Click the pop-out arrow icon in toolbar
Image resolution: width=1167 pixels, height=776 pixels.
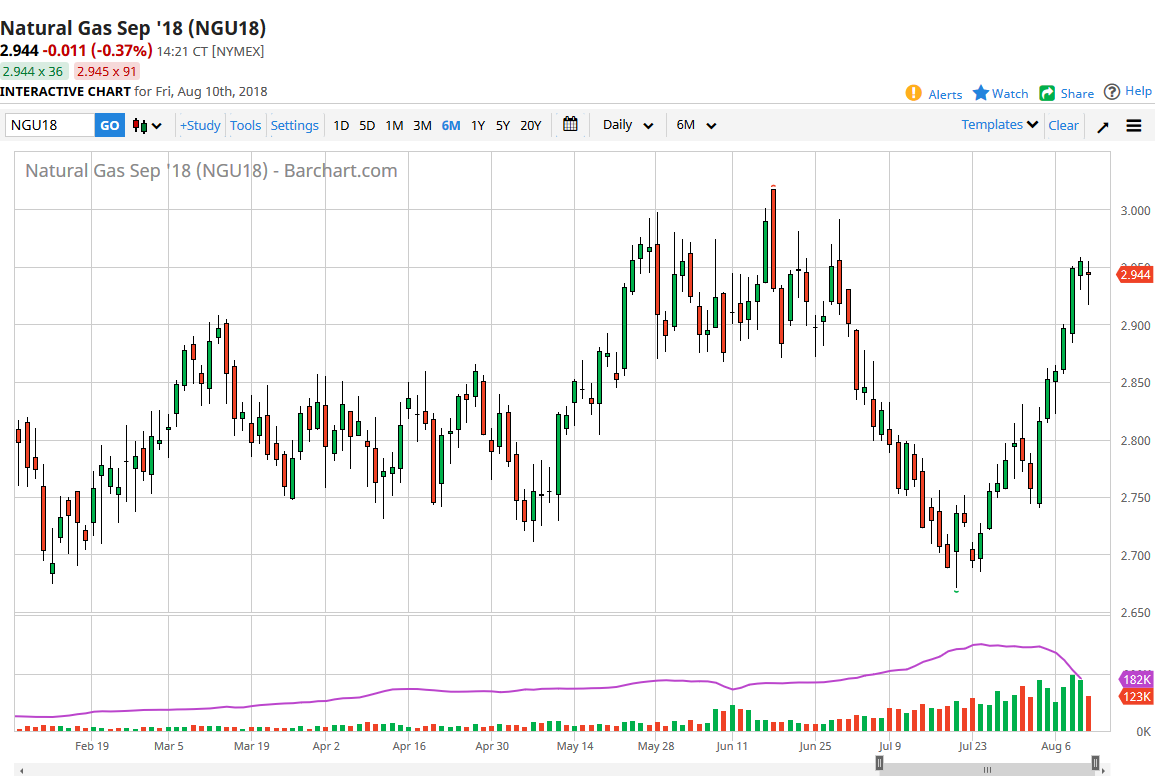coord(1103,126)
